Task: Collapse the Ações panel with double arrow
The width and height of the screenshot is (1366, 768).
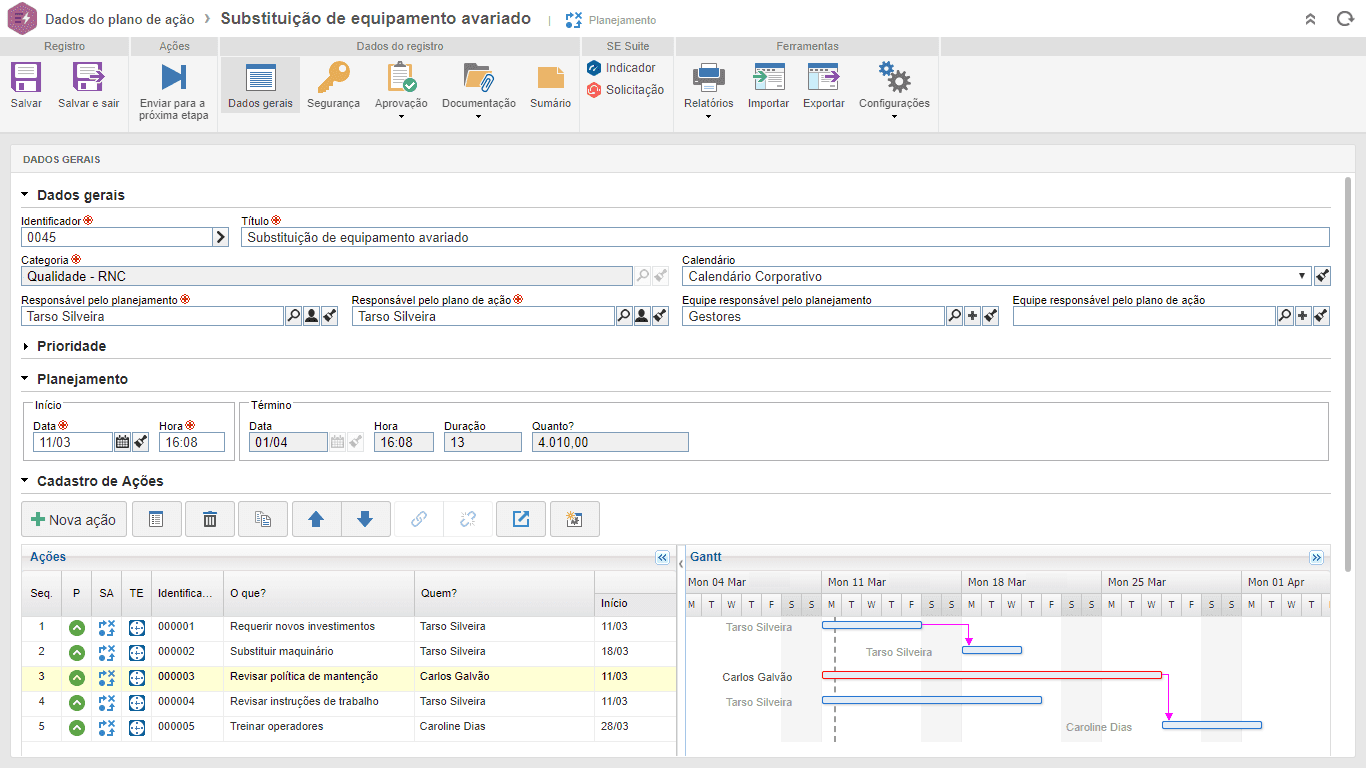Action: tap(662, 558)
